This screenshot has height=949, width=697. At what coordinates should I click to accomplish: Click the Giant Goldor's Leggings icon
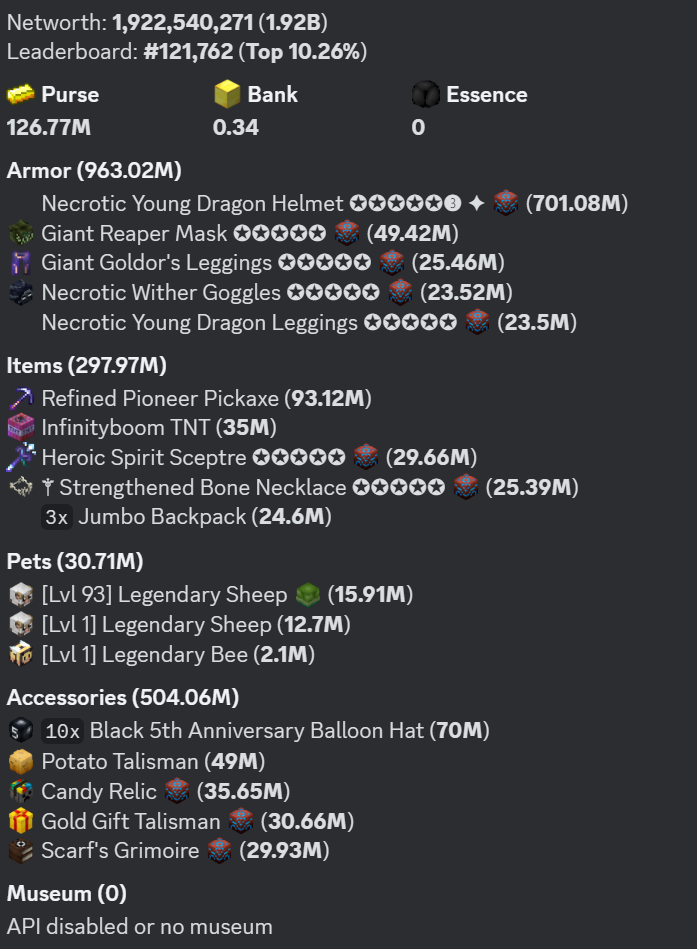coord(21,263)
